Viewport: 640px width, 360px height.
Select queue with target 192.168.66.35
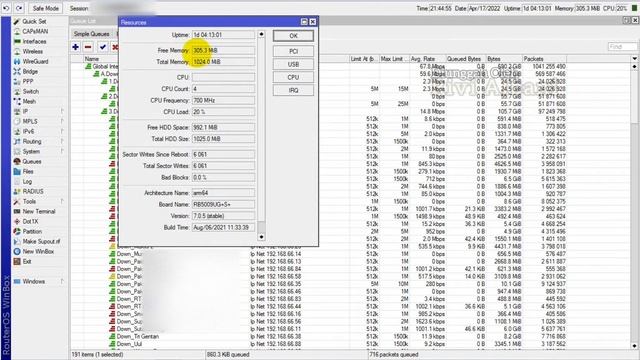click(351, 284)
